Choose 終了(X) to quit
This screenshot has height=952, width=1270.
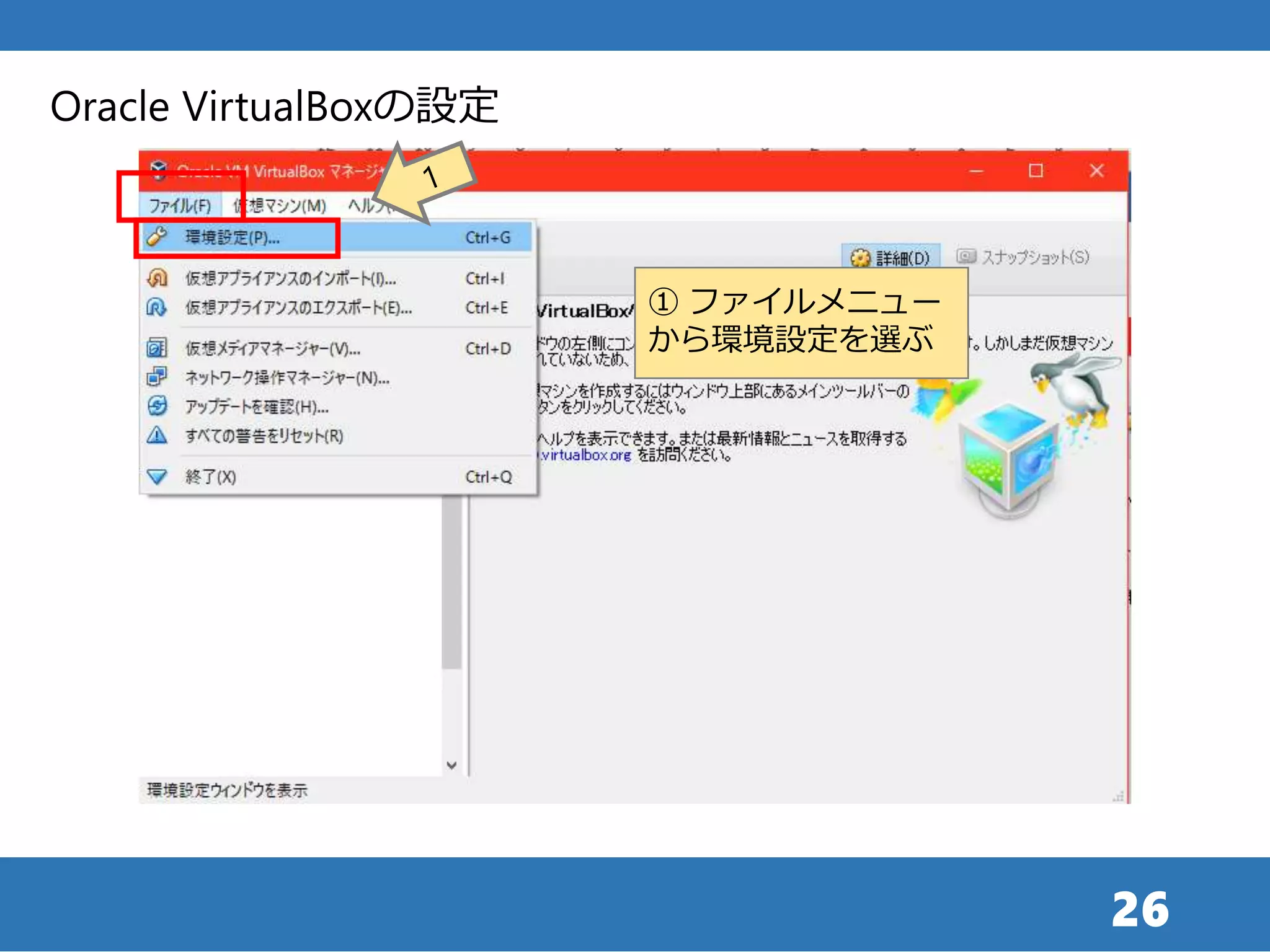click(x=337, y=477)
